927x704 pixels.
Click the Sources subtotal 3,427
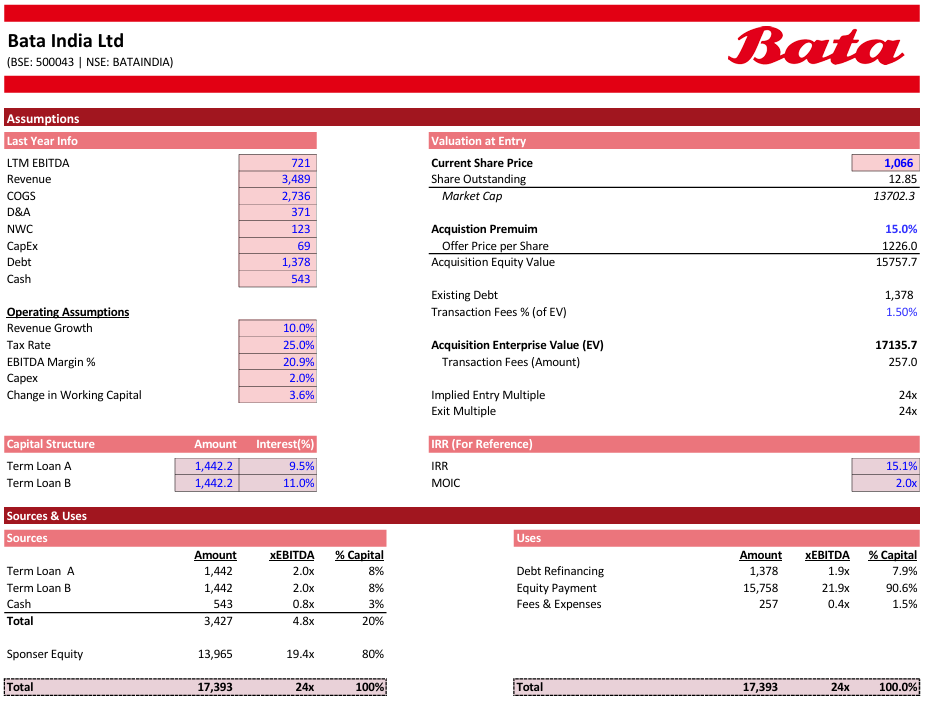click(x=218, y=621)
